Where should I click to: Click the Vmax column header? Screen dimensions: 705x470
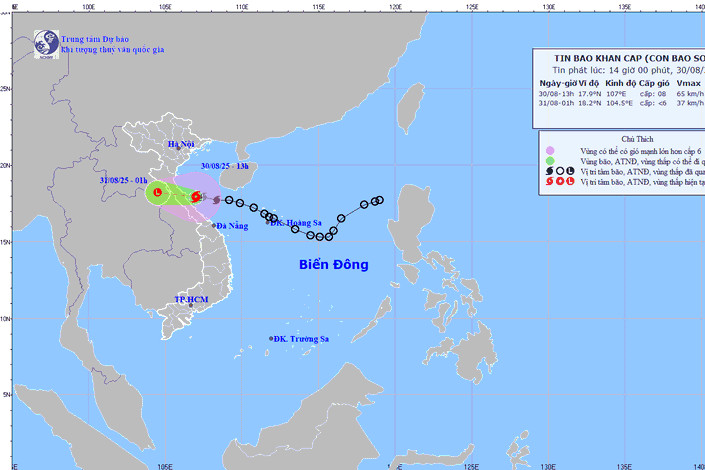[689, 82]
